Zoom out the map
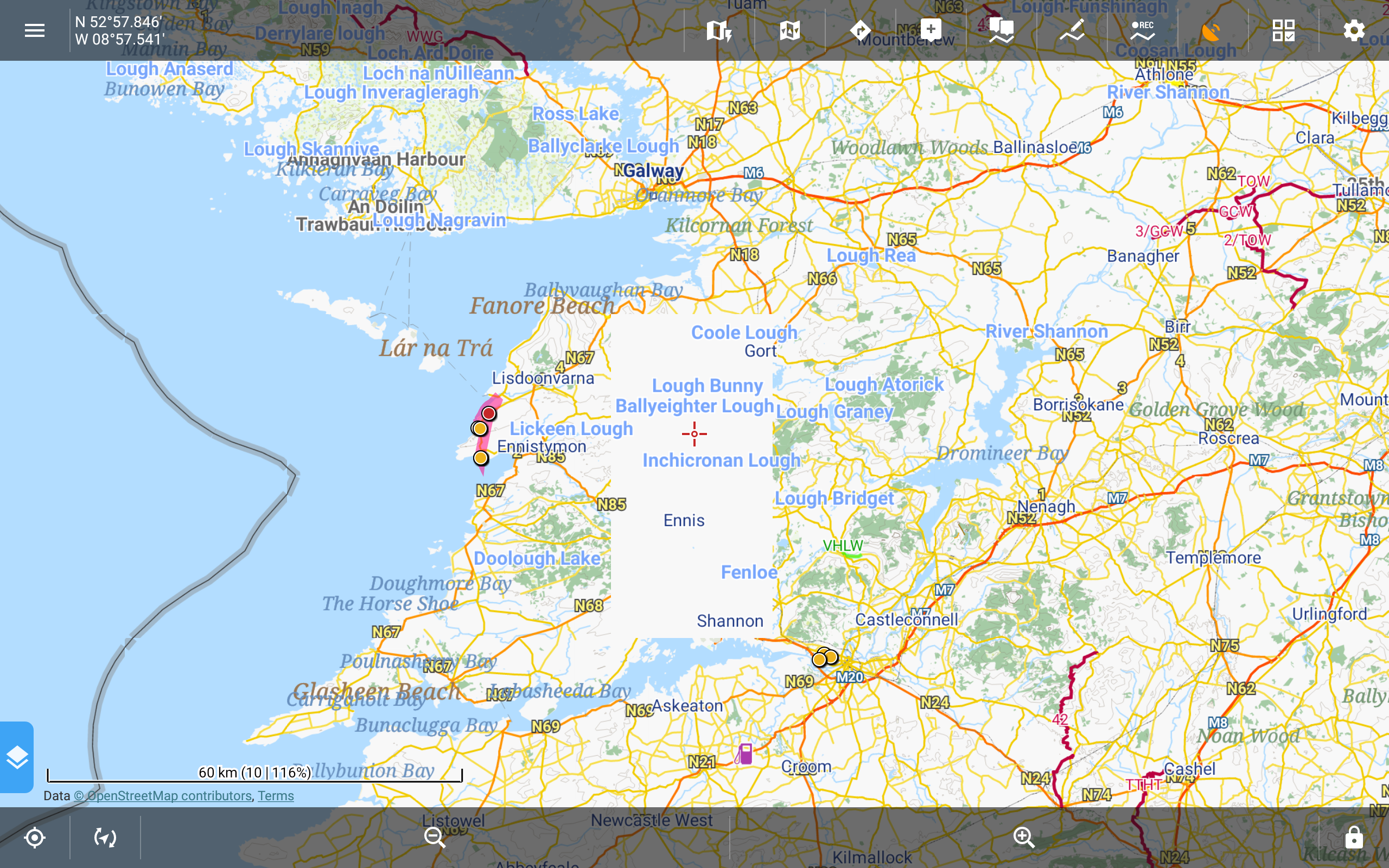The image size is (1389, 868). click(435, 838)
